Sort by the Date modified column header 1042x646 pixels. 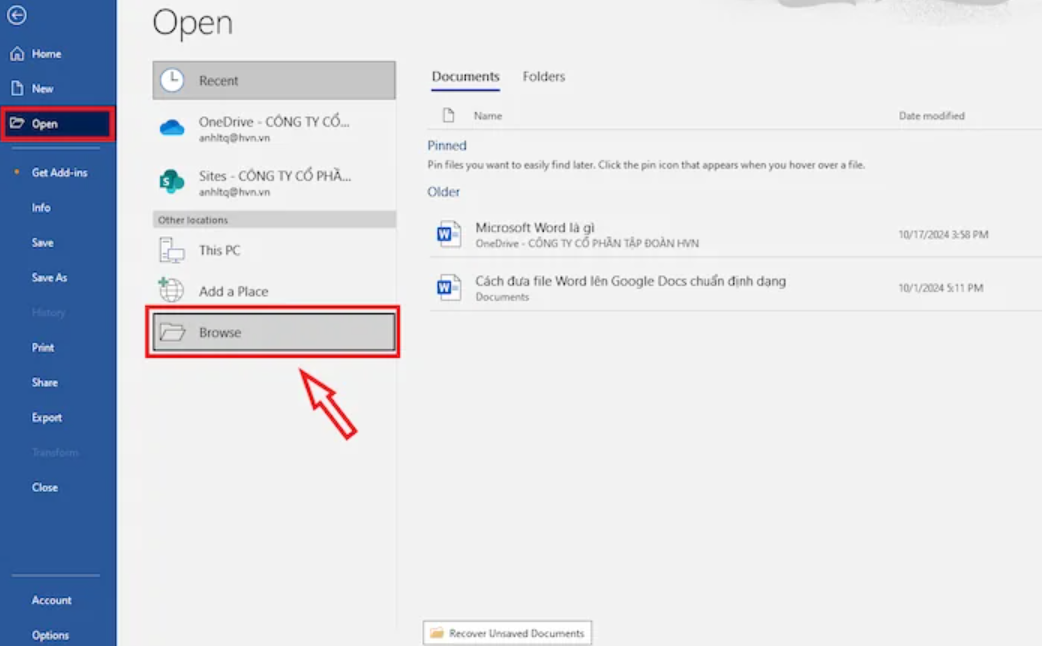point(932,116)
